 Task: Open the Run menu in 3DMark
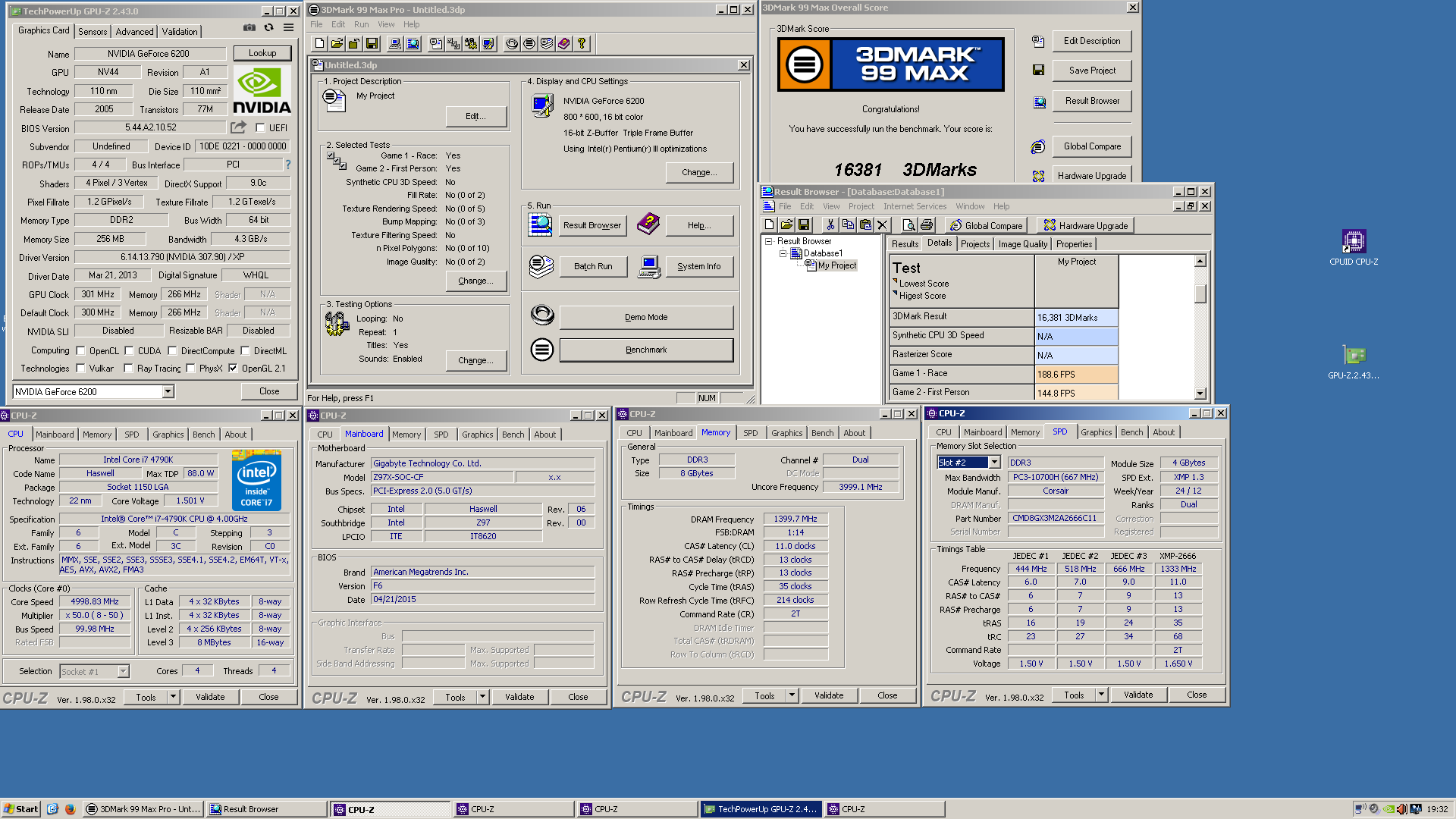[x=361, y=24]
